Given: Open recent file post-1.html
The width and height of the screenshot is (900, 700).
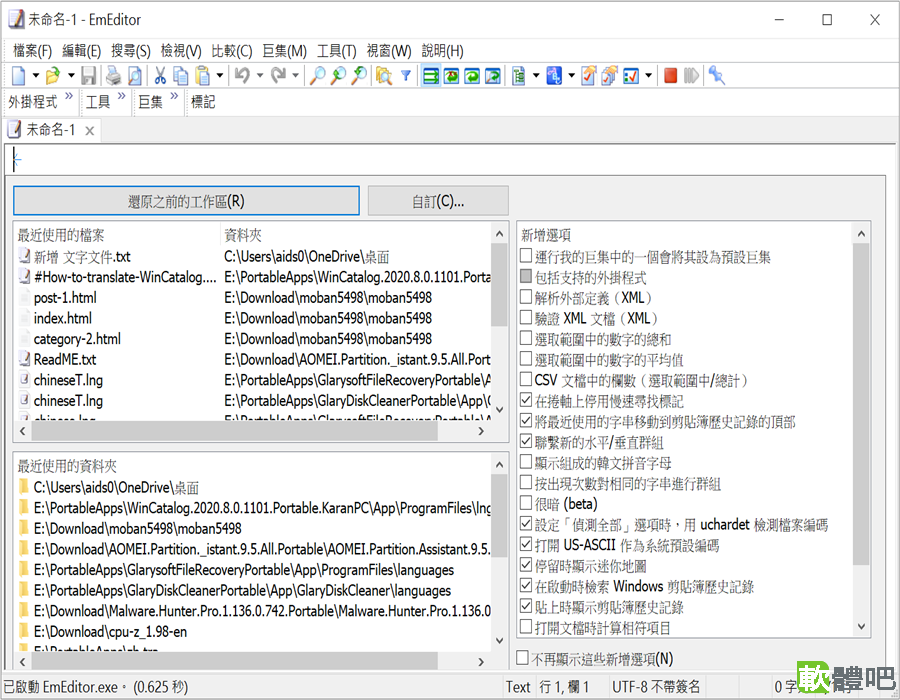Looking at the screenshot, I should tap(65, 298).
